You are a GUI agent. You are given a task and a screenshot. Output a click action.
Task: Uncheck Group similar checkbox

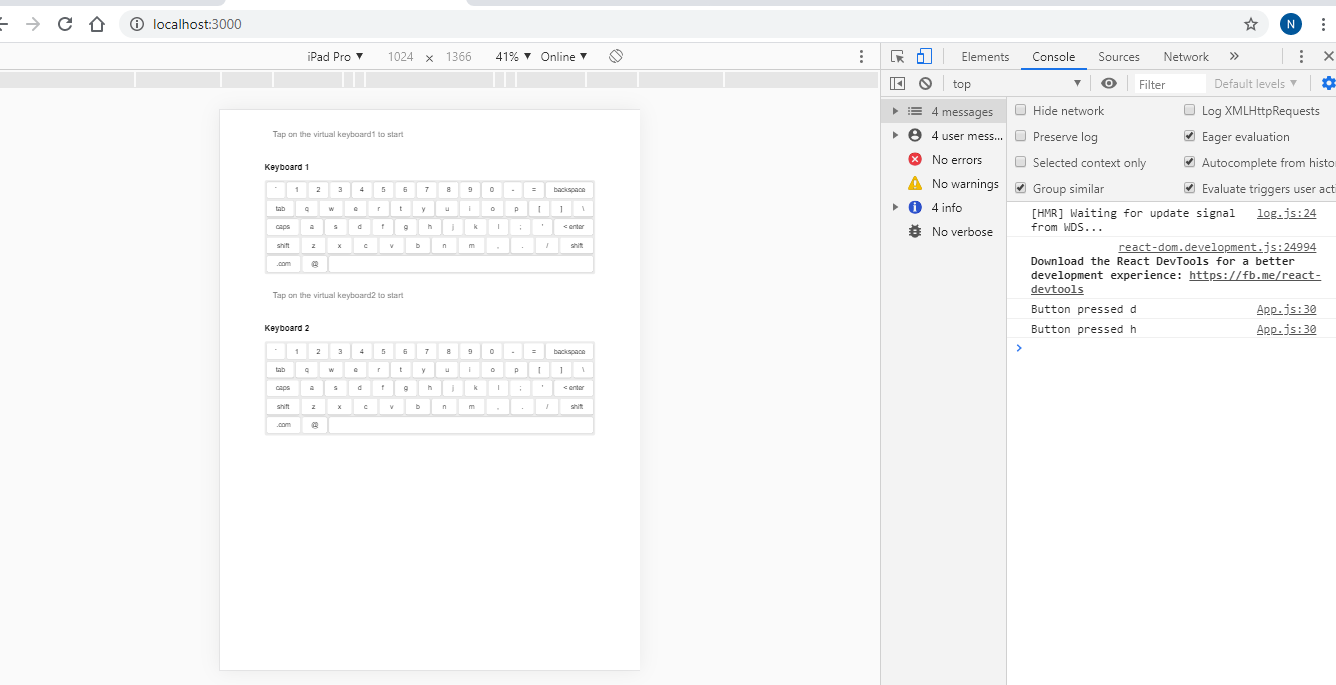[1021, 189]
